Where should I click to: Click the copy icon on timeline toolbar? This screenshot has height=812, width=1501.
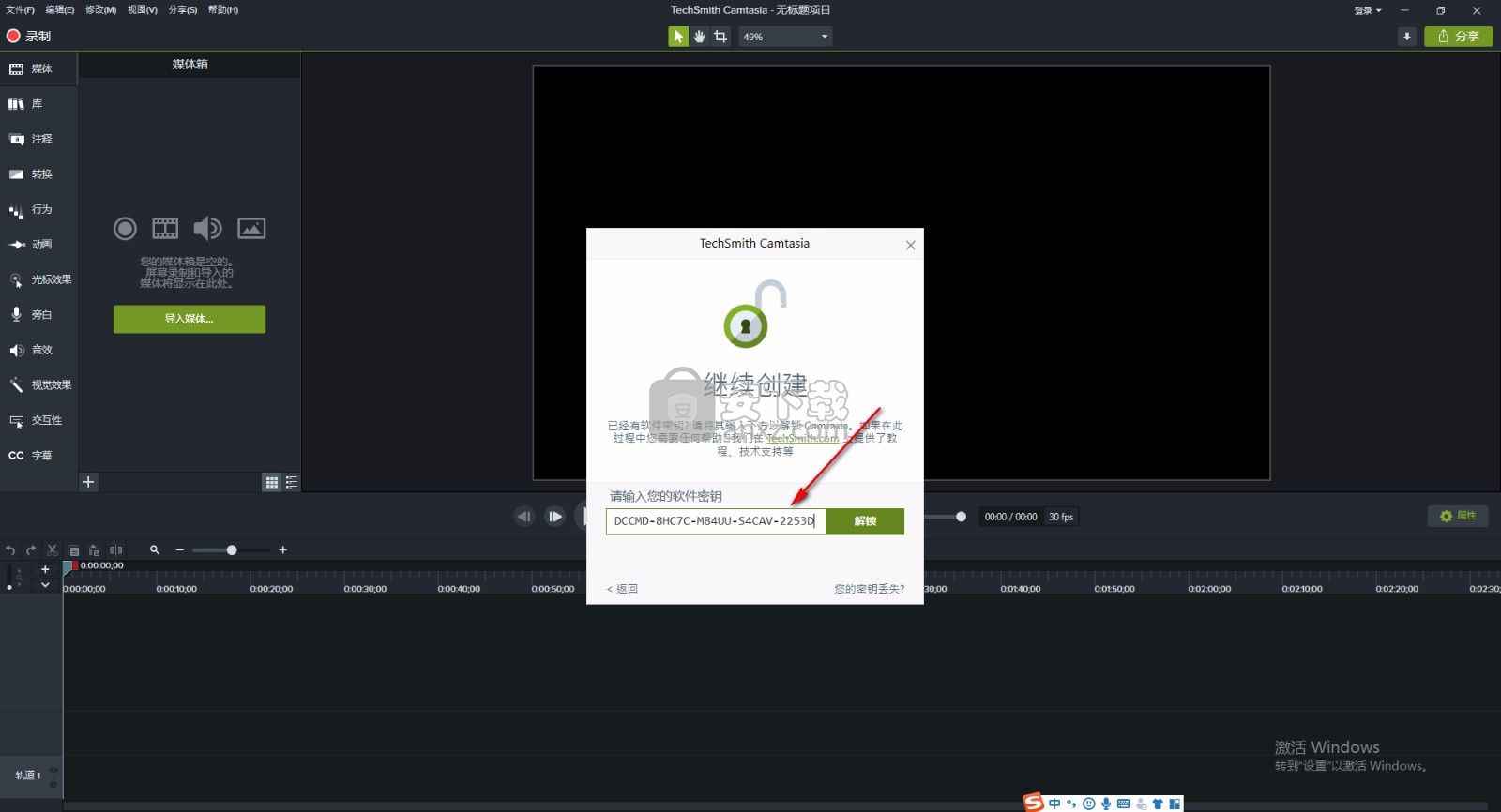74,550
